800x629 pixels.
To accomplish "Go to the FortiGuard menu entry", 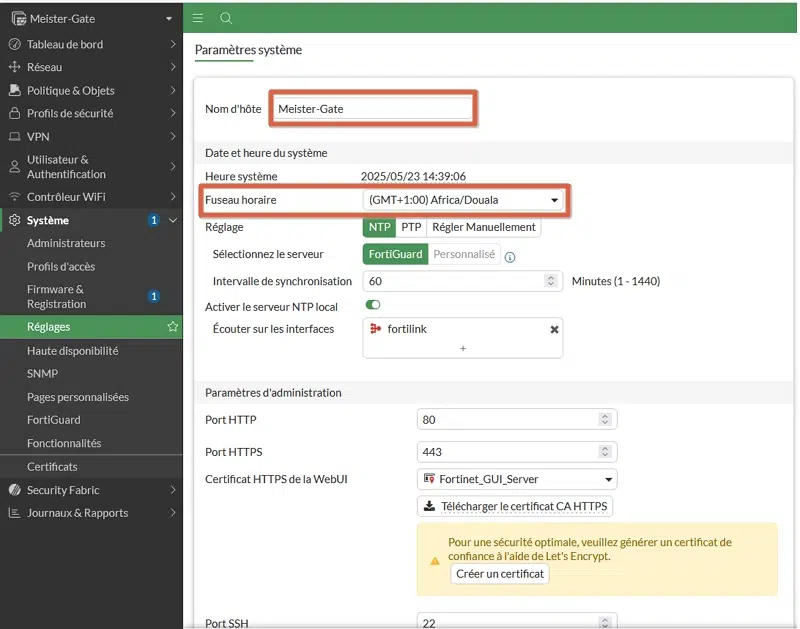I will [54, 420].
